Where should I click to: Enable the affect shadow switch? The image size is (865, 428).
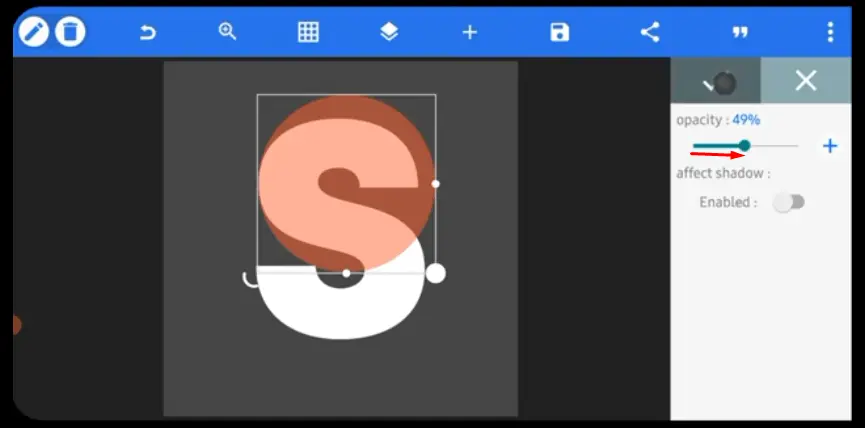coord(789,202)
